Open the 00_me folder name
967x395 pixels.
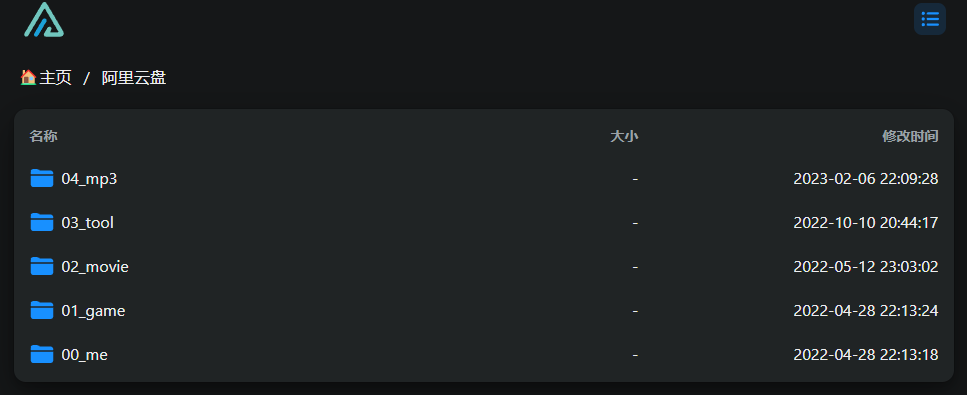(84, 355)
